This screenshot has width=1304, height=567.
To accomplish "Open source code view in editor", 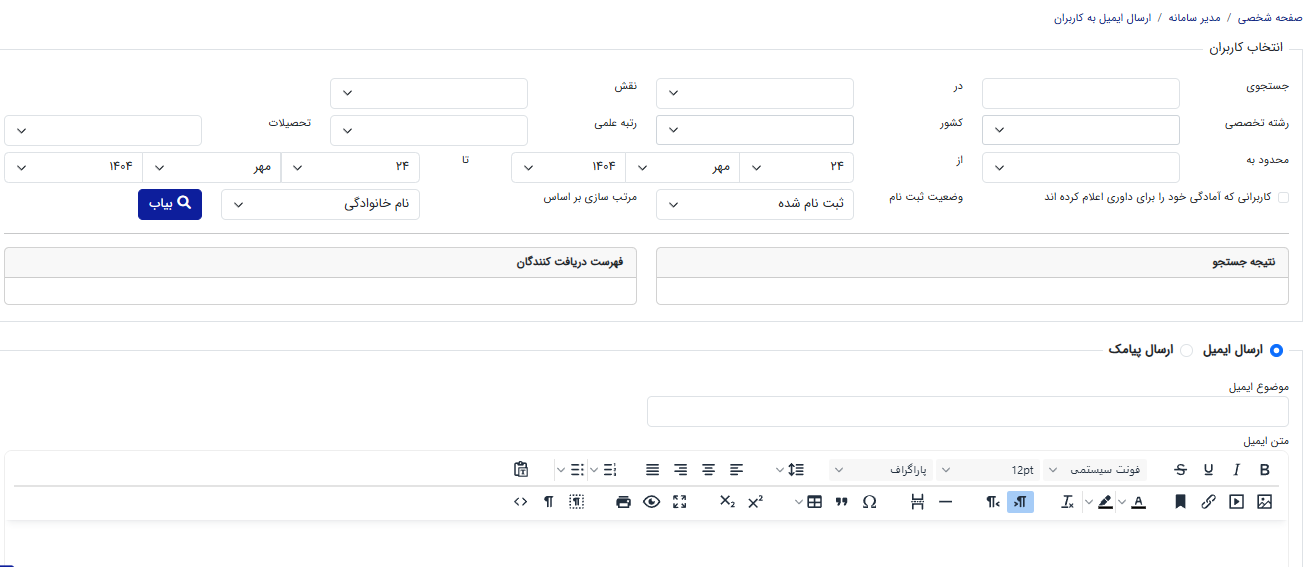I will [x=520, y=502].
